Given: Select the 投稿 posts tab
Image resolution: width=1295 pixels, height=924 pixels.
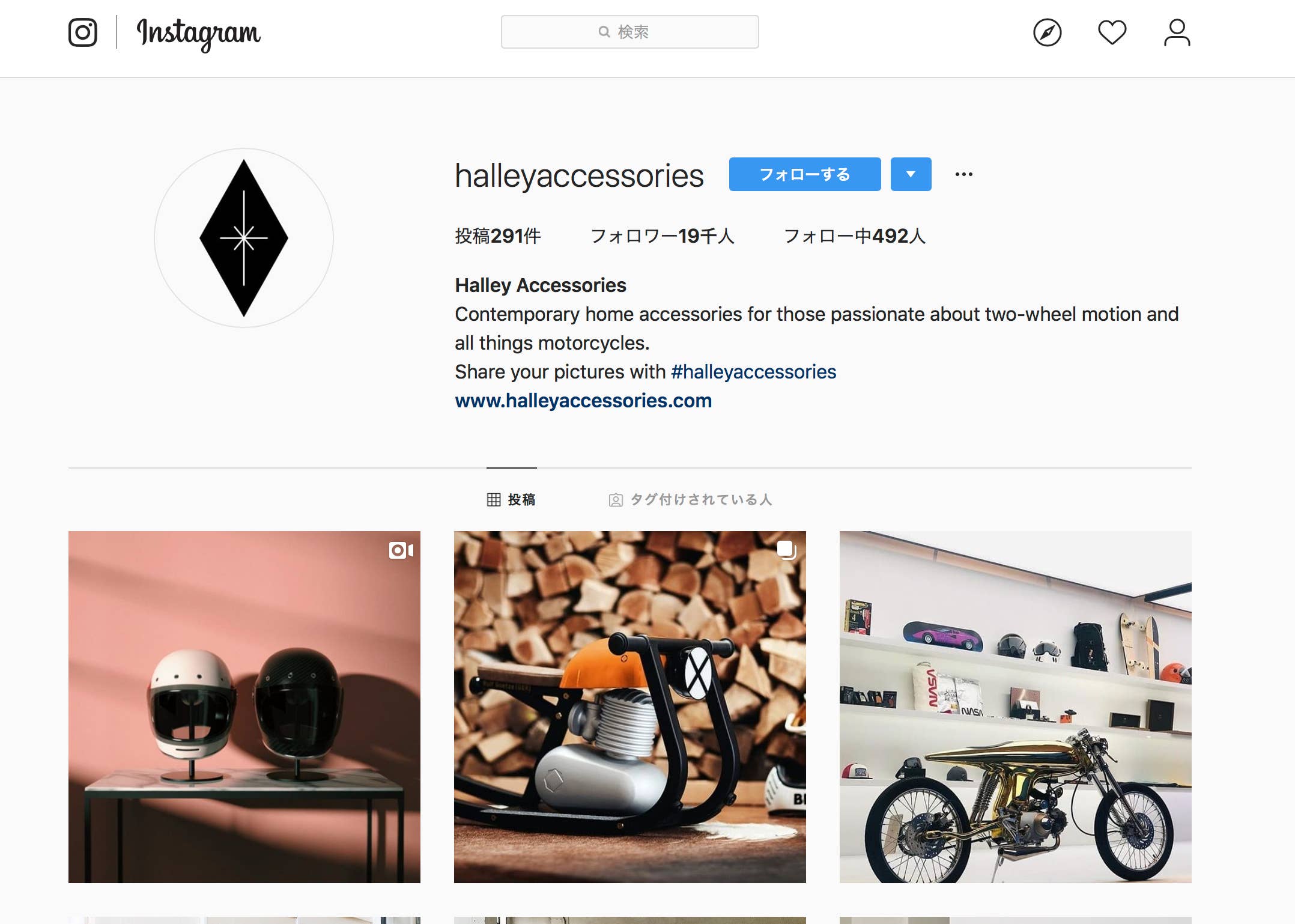Looking at the screenshot, I should click(x=511, y=499).
